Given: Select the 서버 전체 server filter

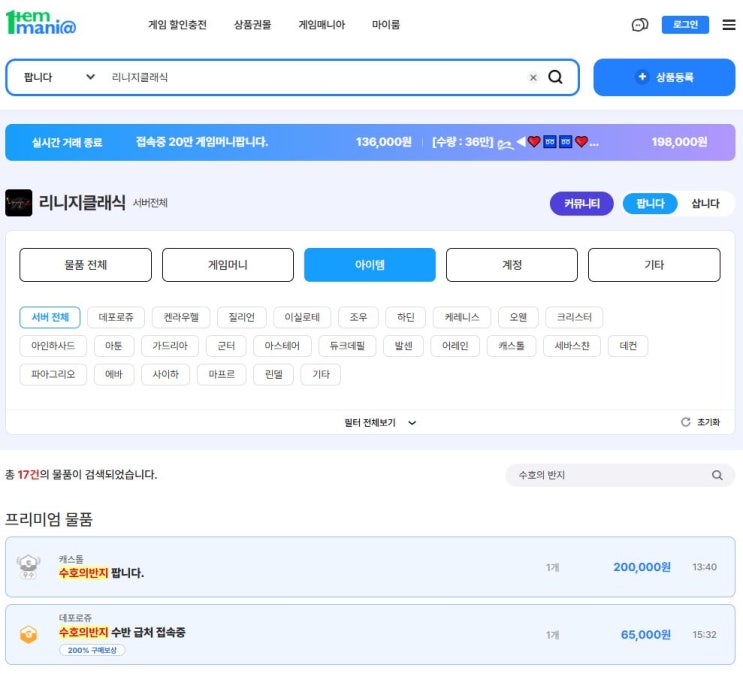Looking at the screenshot, I should pos(50,317).
